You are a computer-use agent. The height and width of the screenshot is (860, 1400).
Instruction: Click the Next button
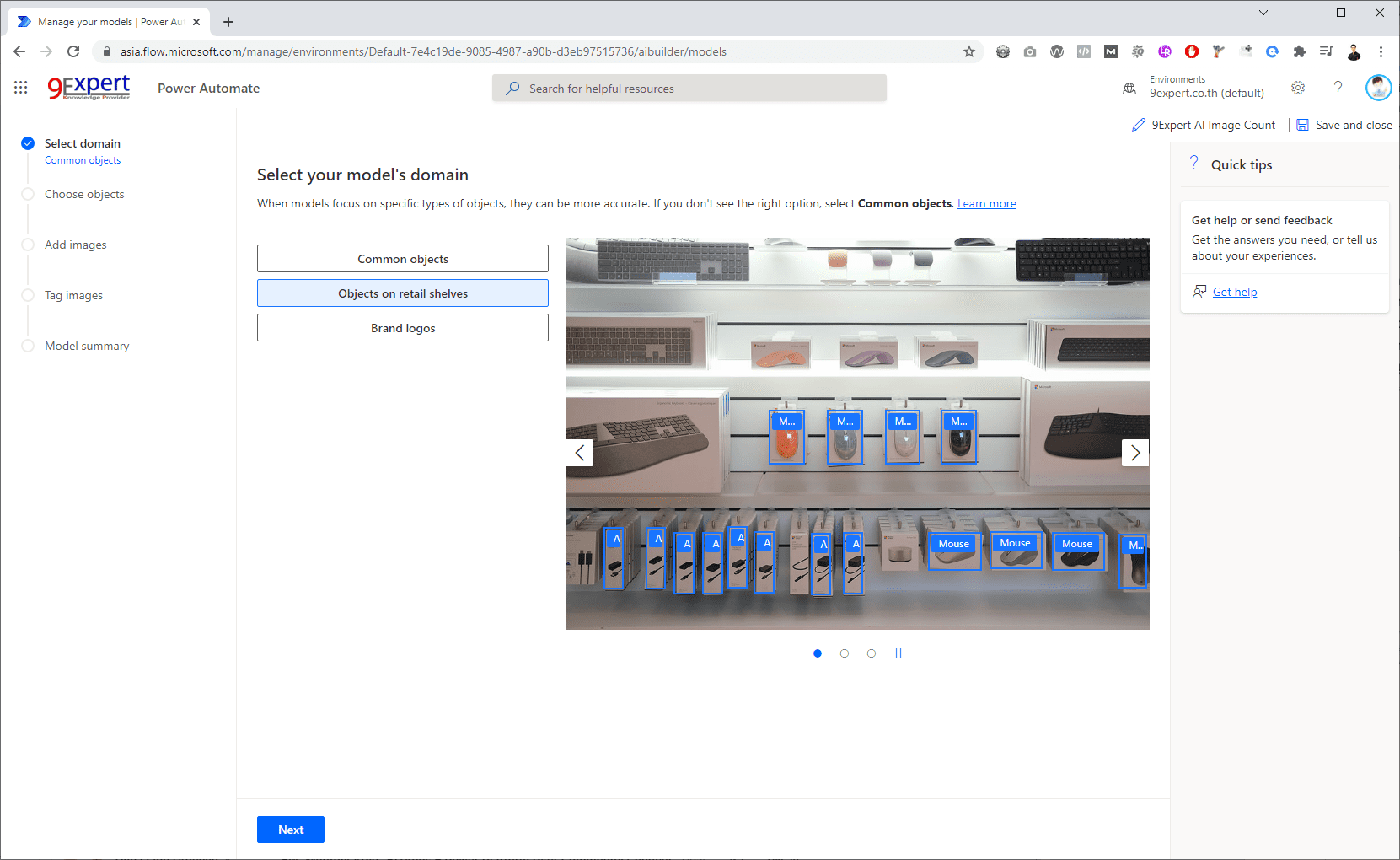click(290, 829)
